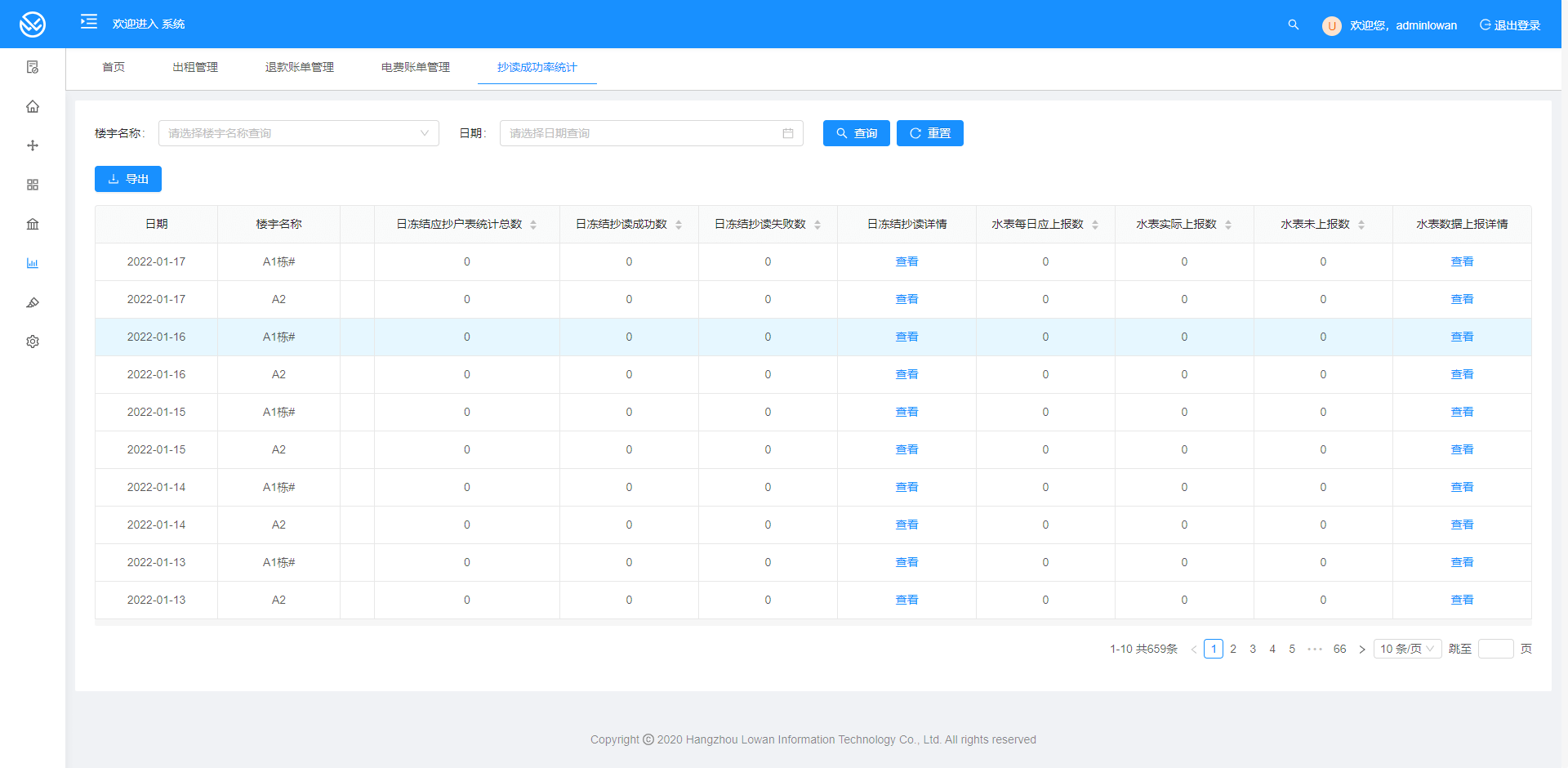Click the pagination ellipsis to skip pages
This screenshot has height=768, width=1568.
click(x=1315, y=649)
